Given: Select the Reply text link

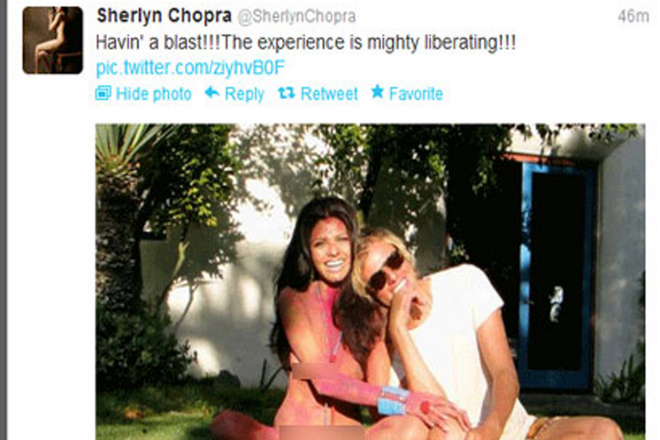Looking at the screenshot, I should 245,94.
